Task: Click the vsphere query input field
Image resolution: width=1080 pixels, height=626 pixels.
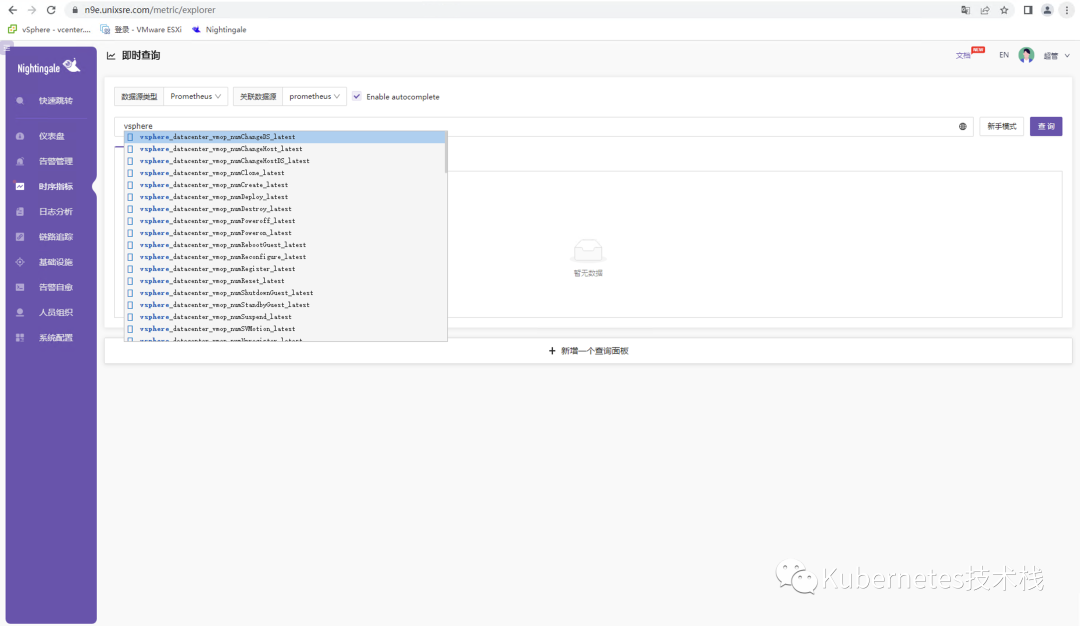Action: [x=537, y=126]
